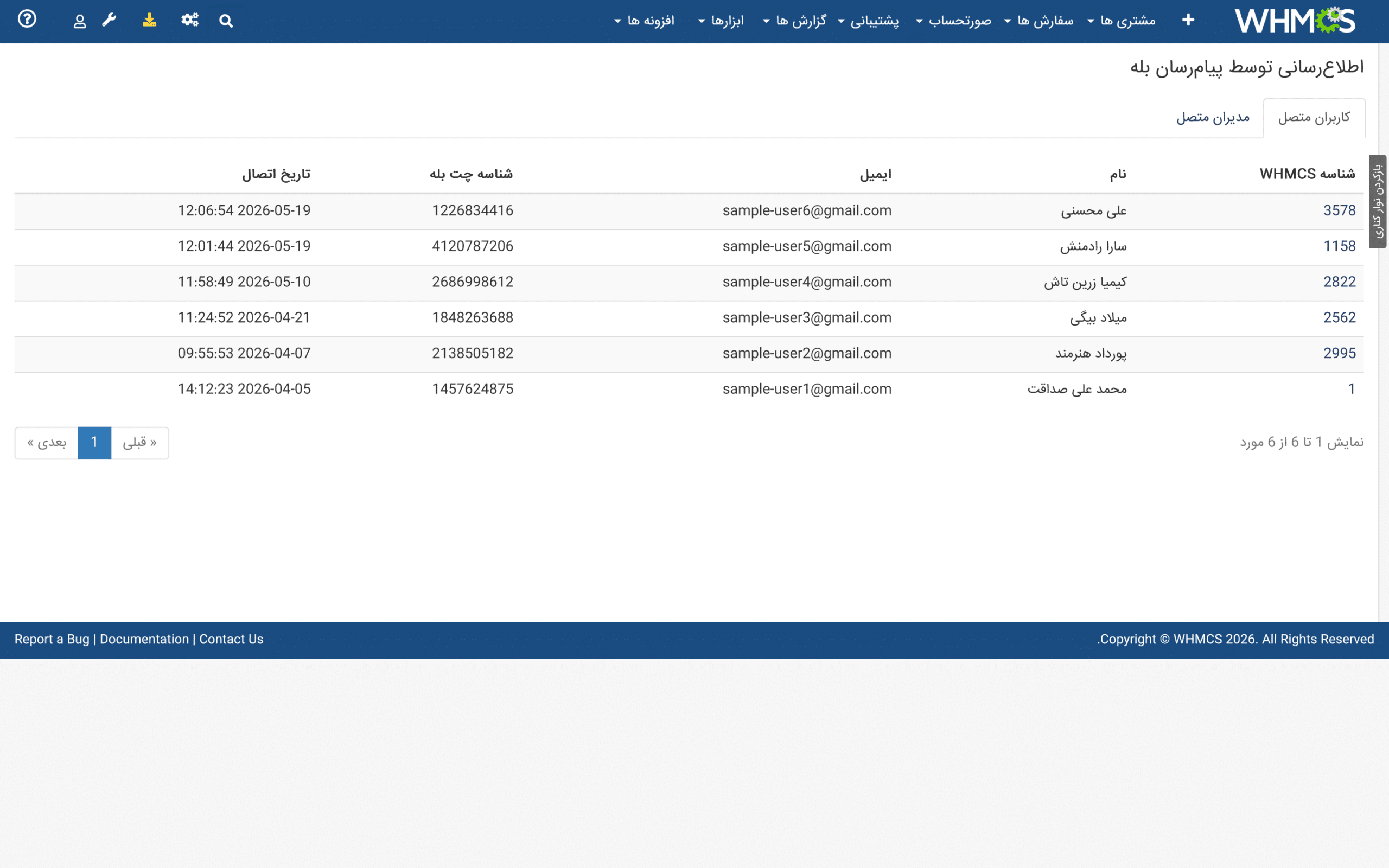
Task: Click connection date 12:01:44 2026-05-19
Action: tap(244, 246)
